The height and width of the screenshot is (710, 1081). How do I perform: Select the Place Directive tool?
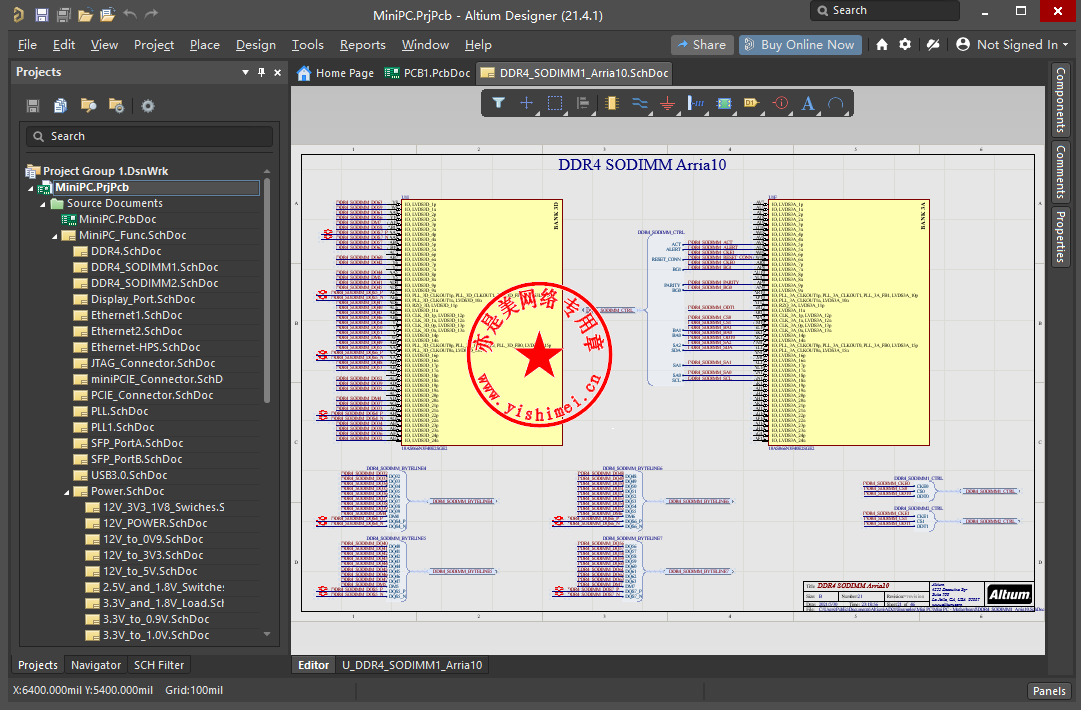click(x=780, y=103)
